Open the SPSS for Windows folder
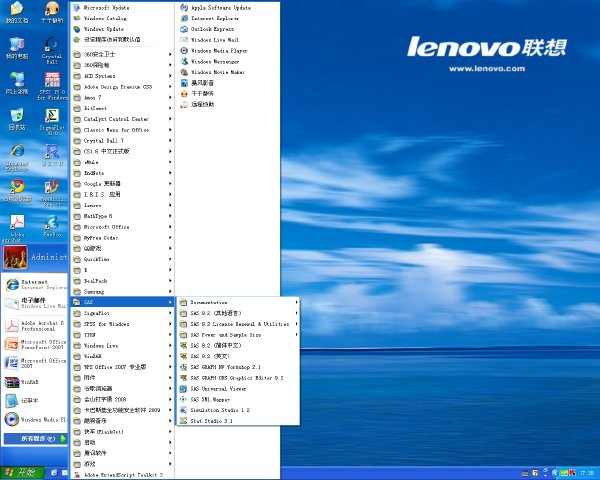 pyautogui.click(x=122, y=324)
